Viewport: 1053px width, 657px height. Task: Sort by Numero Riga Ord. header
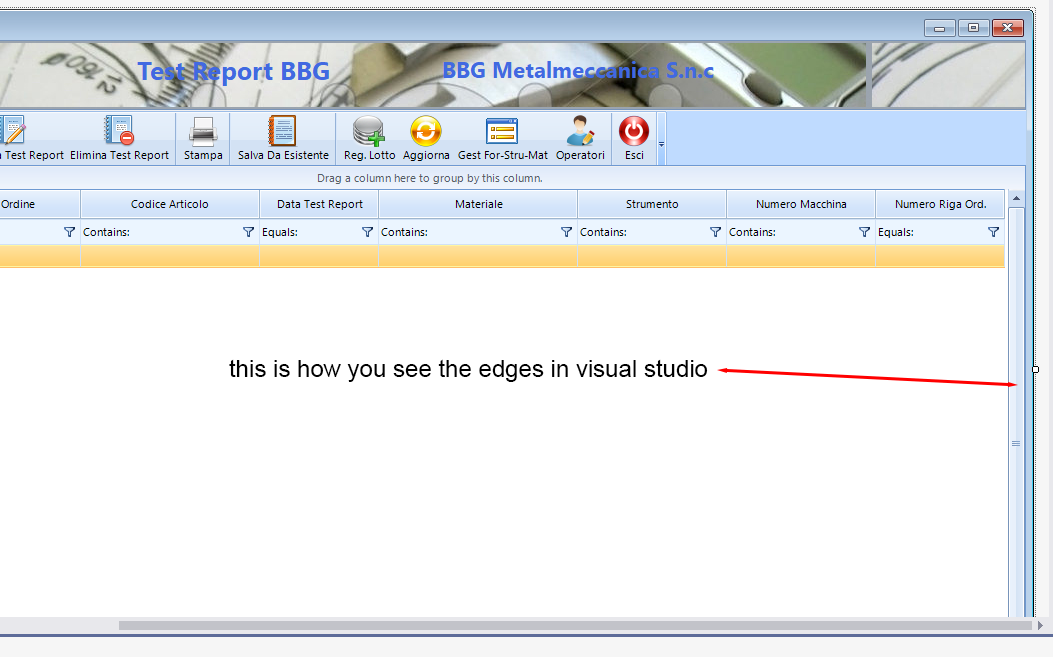tap(940, 204)
